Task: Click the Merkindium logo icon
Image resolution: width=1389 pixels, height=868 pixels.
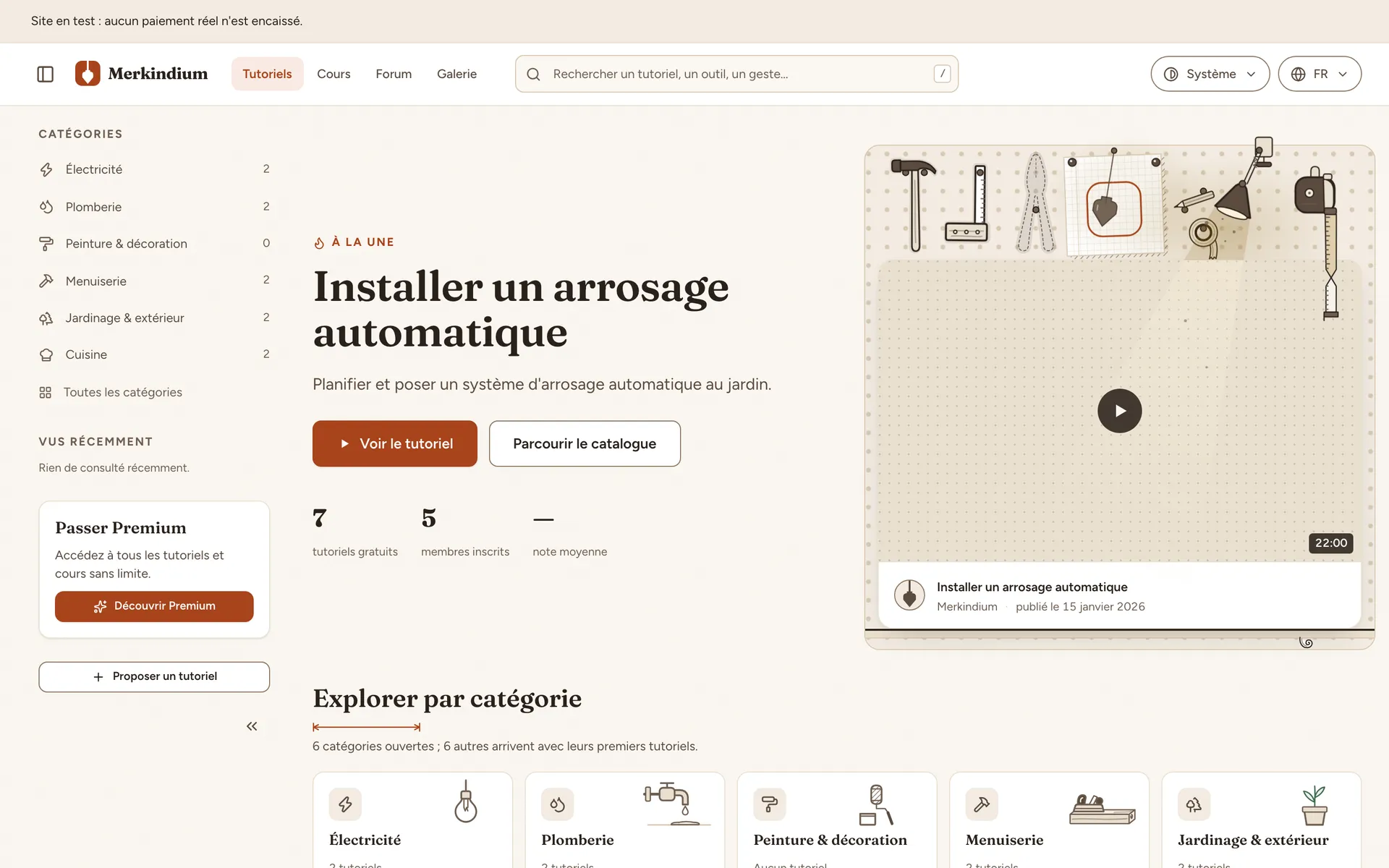Action: (88, 73)
